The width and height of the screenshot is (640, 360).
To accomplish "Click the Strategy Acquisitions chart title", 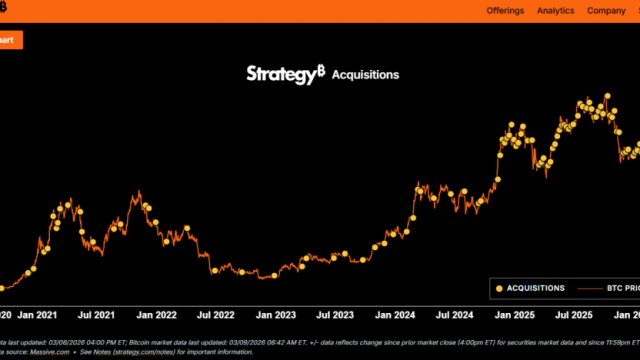I will click(x=322, y=74).
